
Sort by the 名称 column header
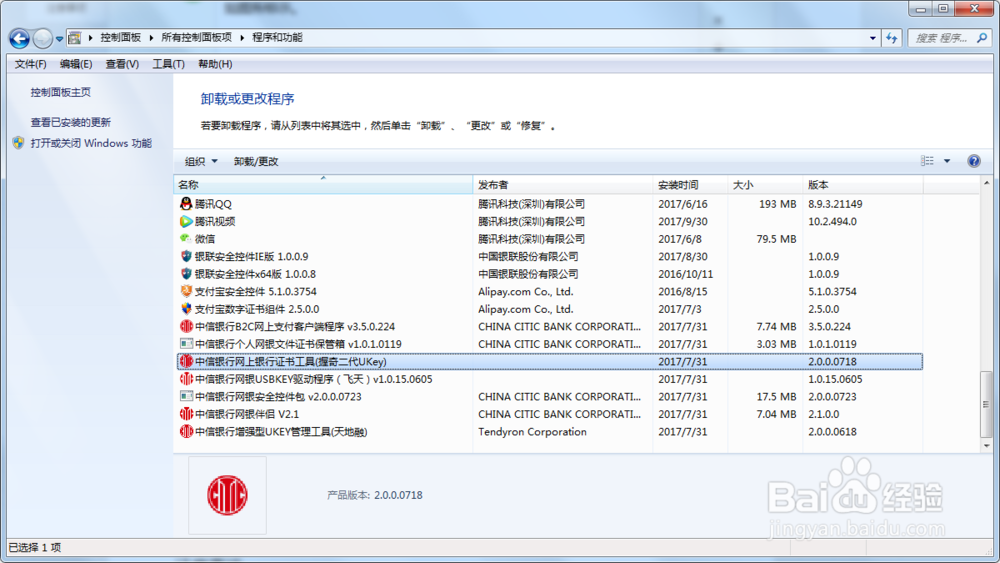[x=323, y=185]
